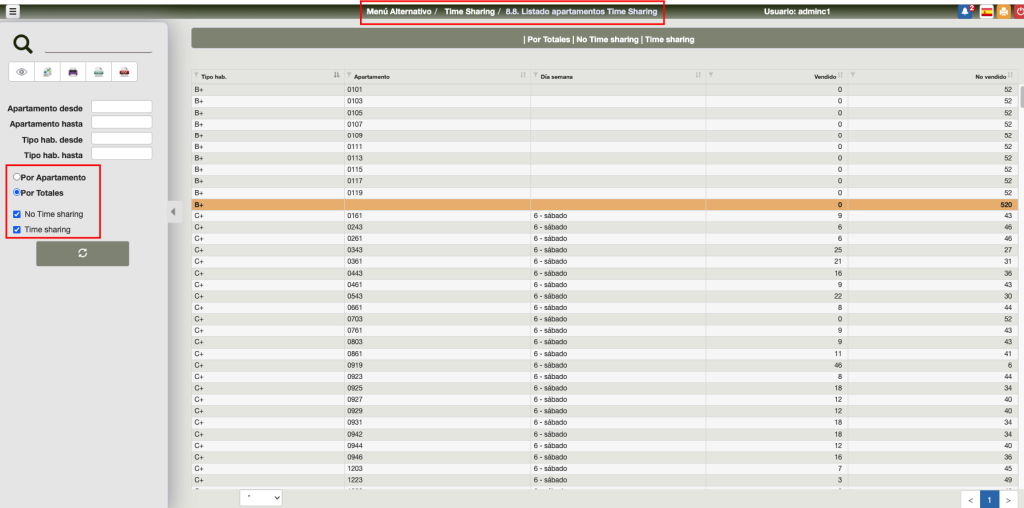
Task: Go to the next page with the arrow
Action: pos(1007,499)
